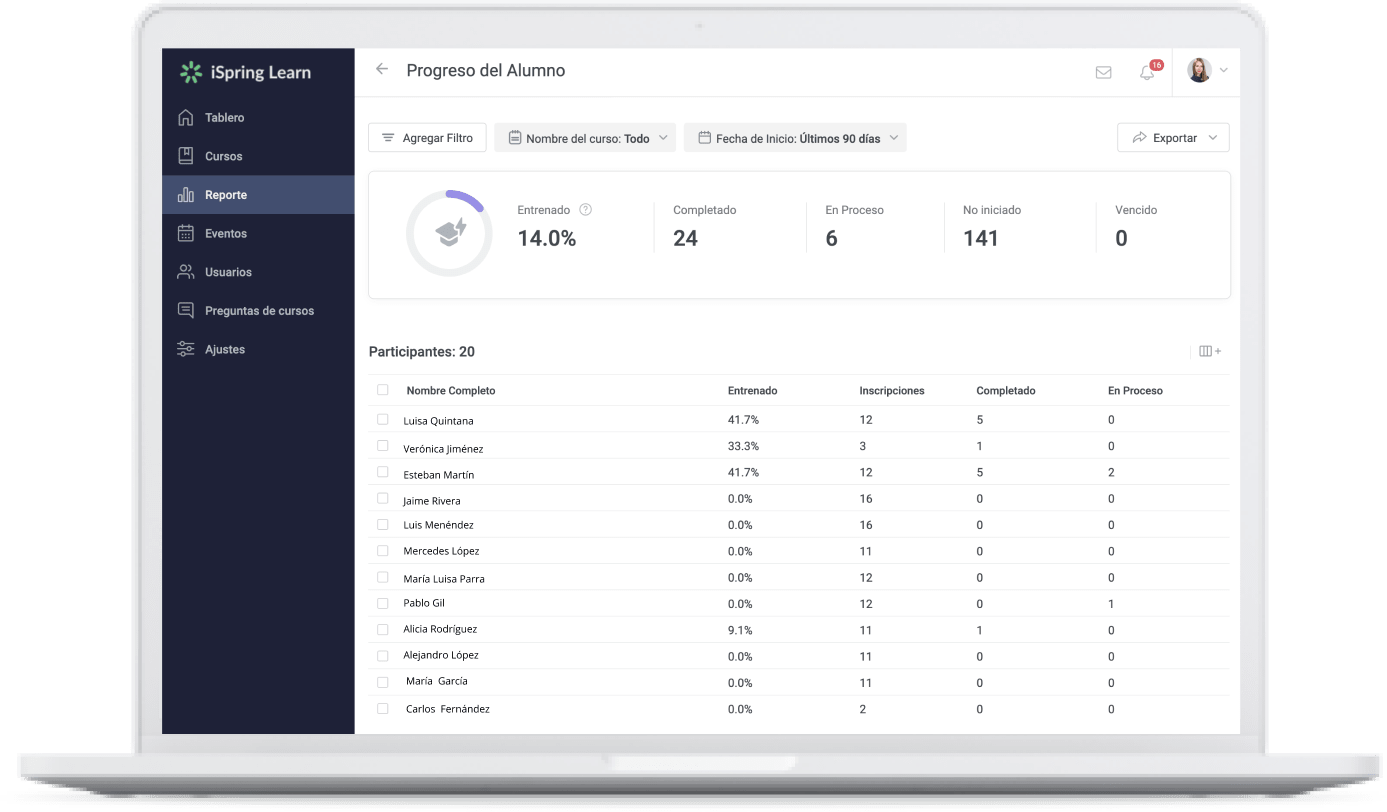Click the Exportar button

(1172, 137)
